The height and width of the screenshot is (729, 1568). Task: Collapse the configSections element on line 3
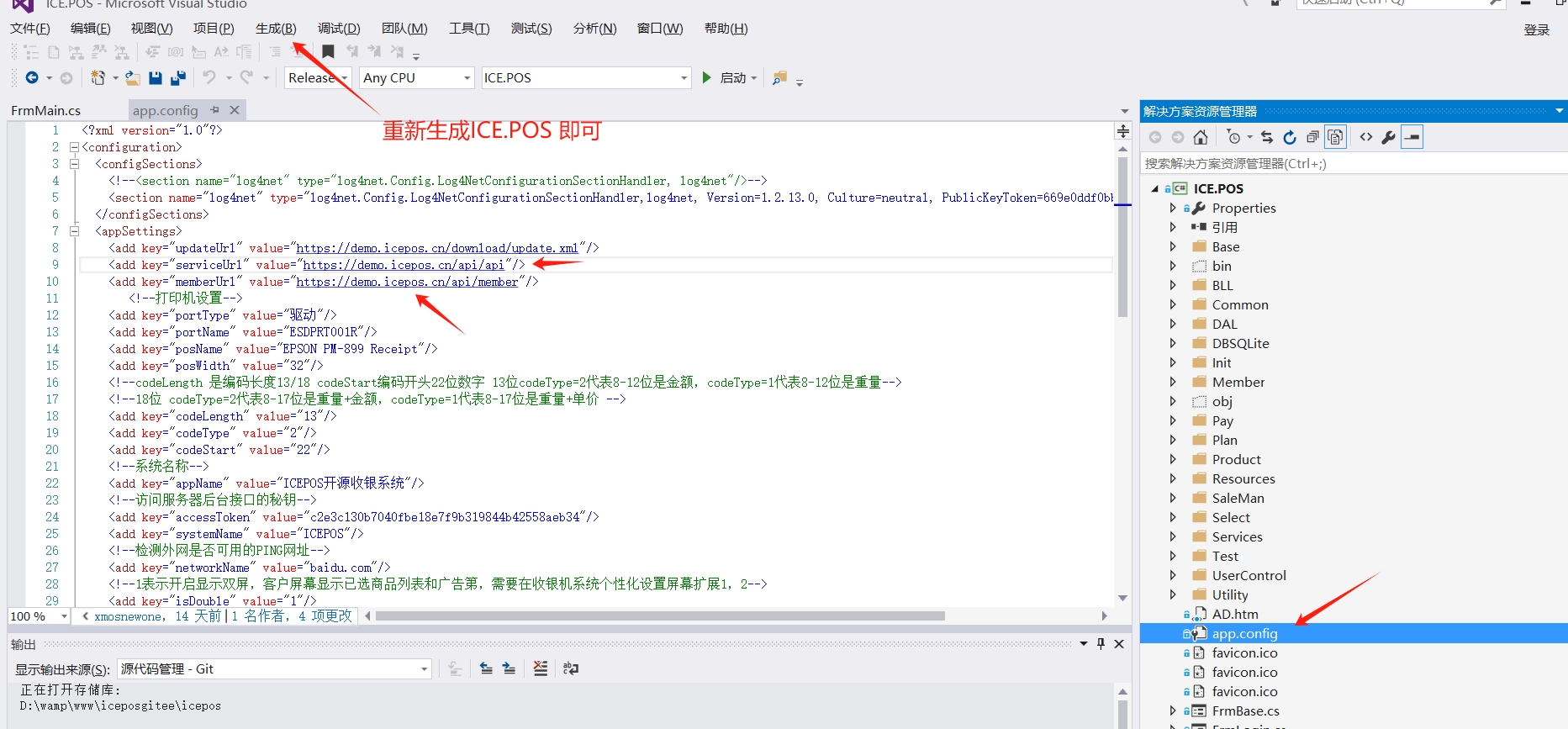[74, 164]
